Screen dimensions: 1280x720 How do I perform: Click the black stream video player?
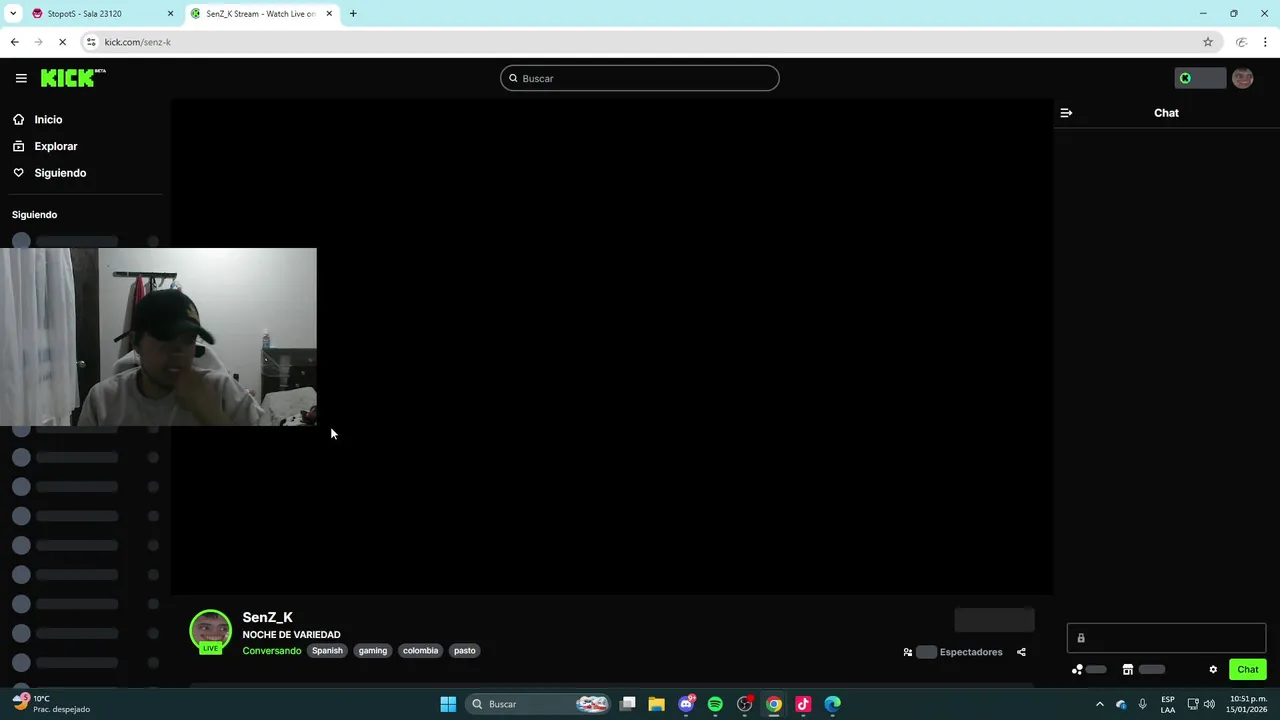612,346
